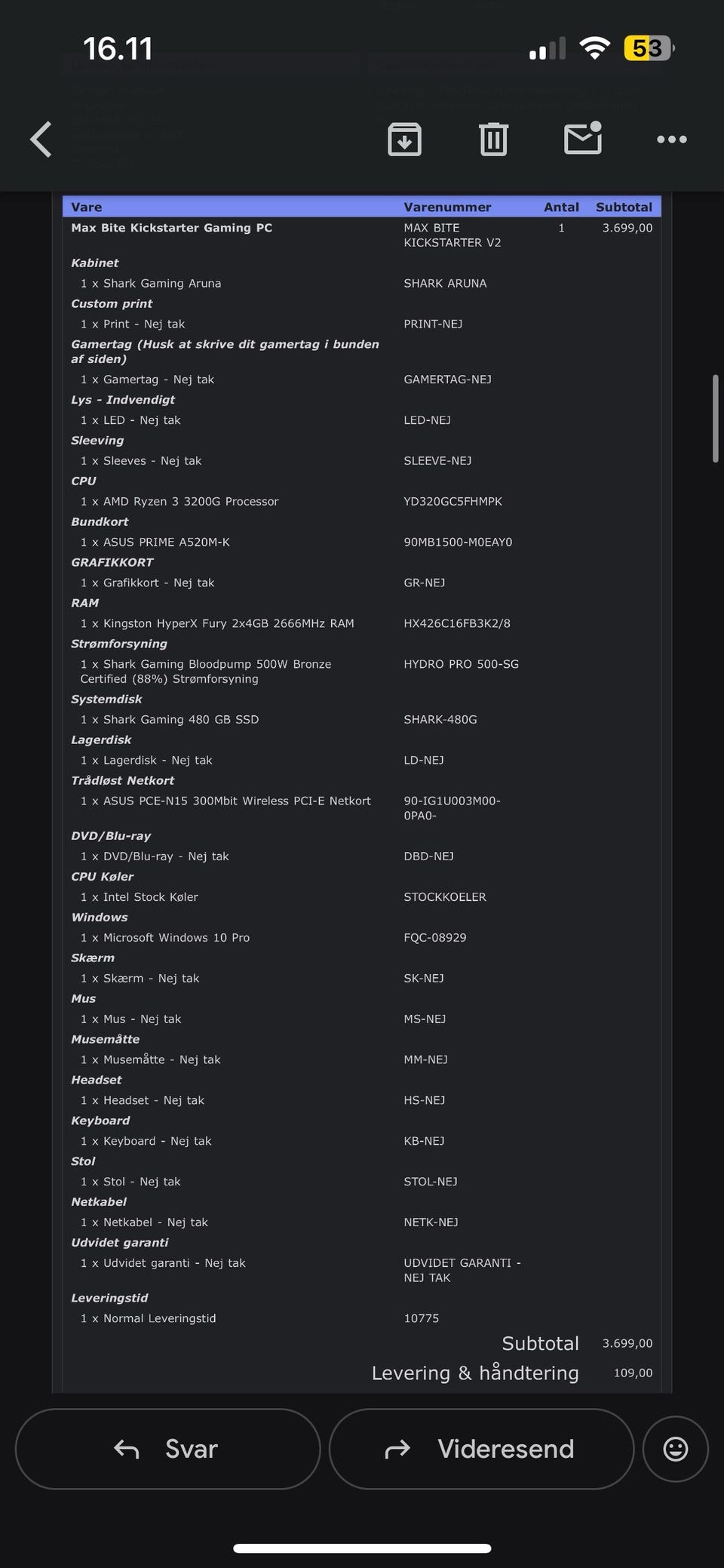Select the Vare column header

[87, 207]
